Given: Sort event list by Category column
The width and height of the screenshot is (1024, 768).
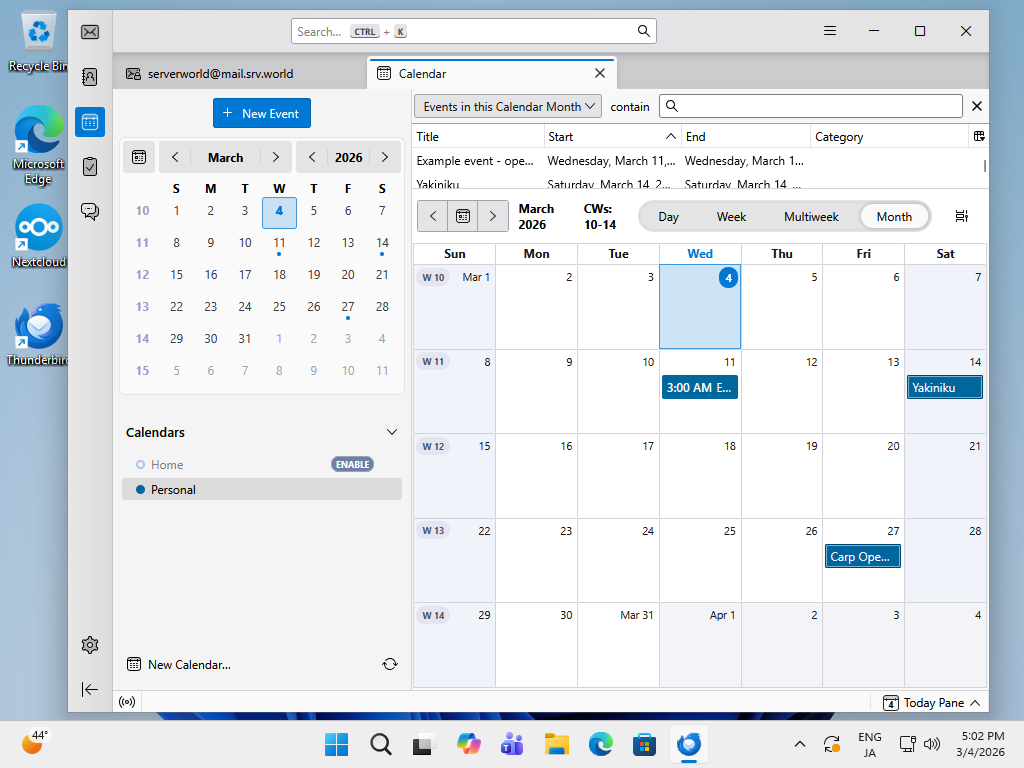Looking at the screenshot, I should coord(889,136).
